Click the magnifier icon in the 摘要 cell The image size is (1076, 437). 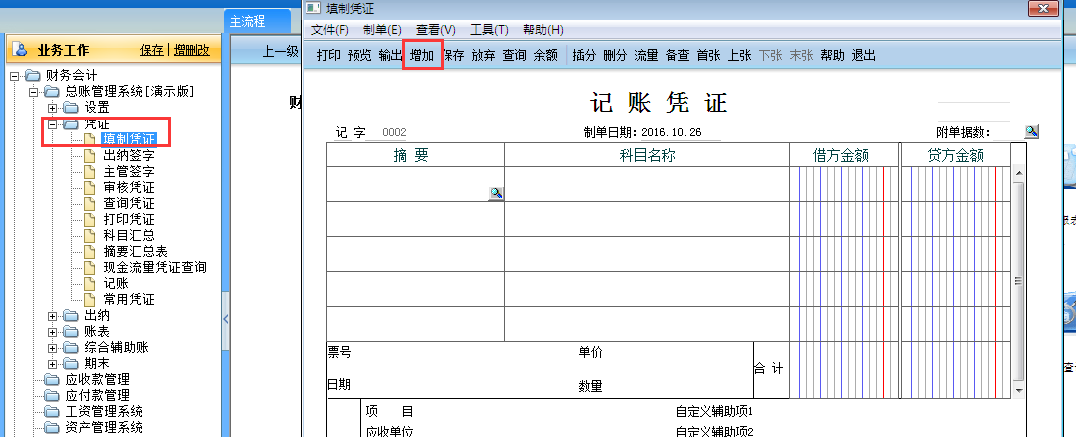coord(495,193)
